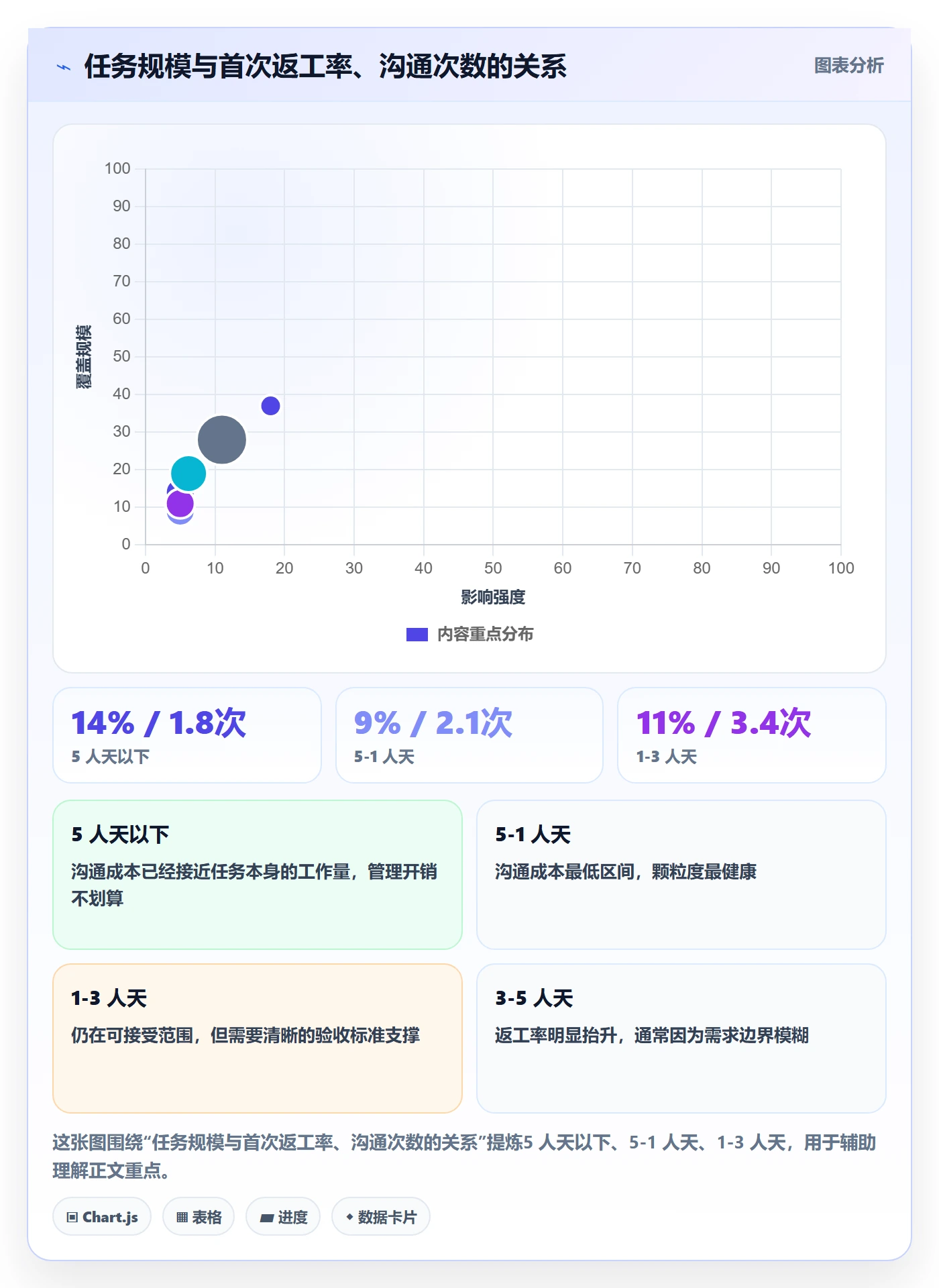The width and height of the screenshot is (939, 1288).
Task: Click the y-axis title 覆盖规模
Action: [84, 357]
